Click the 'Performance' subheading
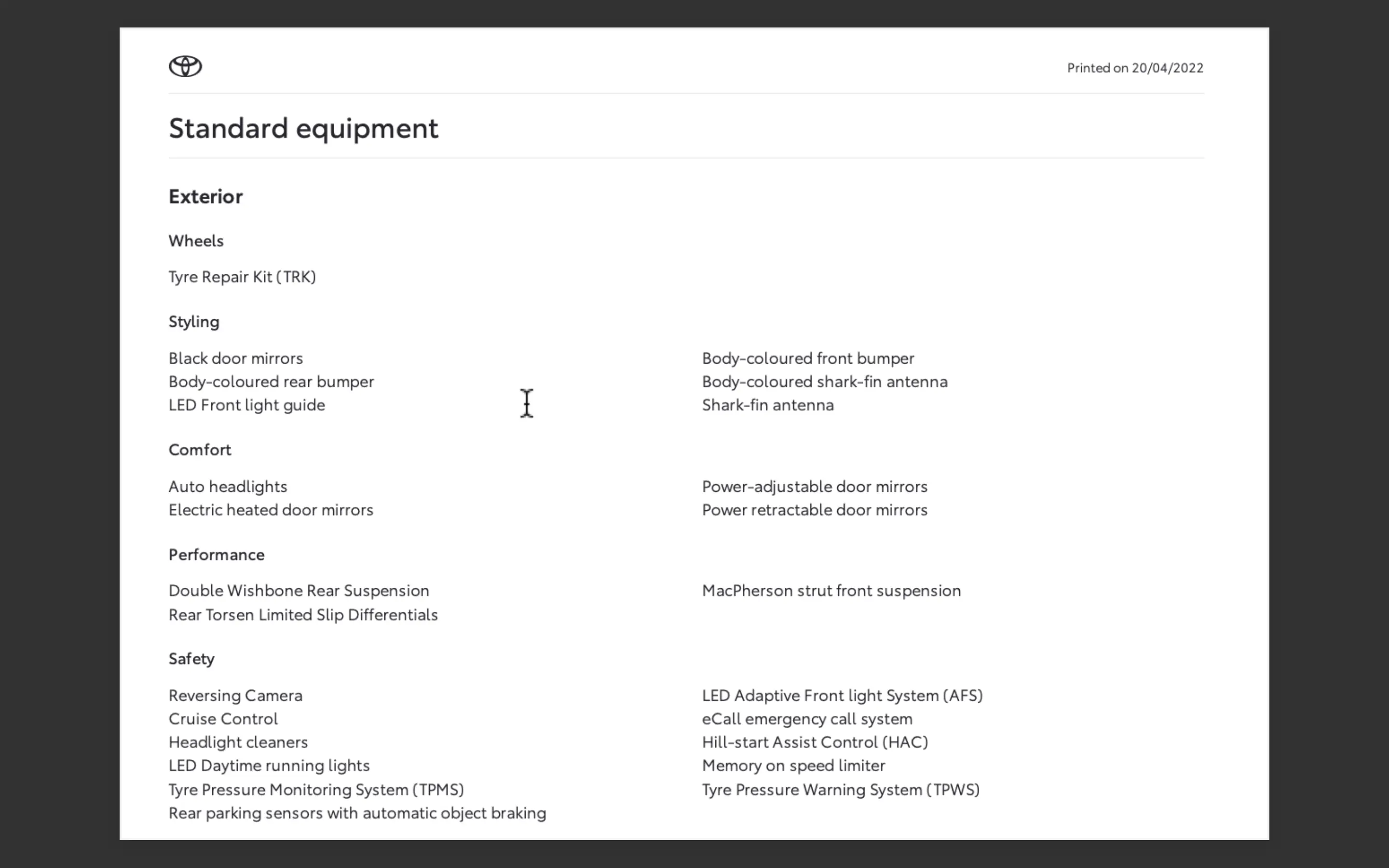1389x868 pixels. 217,555
